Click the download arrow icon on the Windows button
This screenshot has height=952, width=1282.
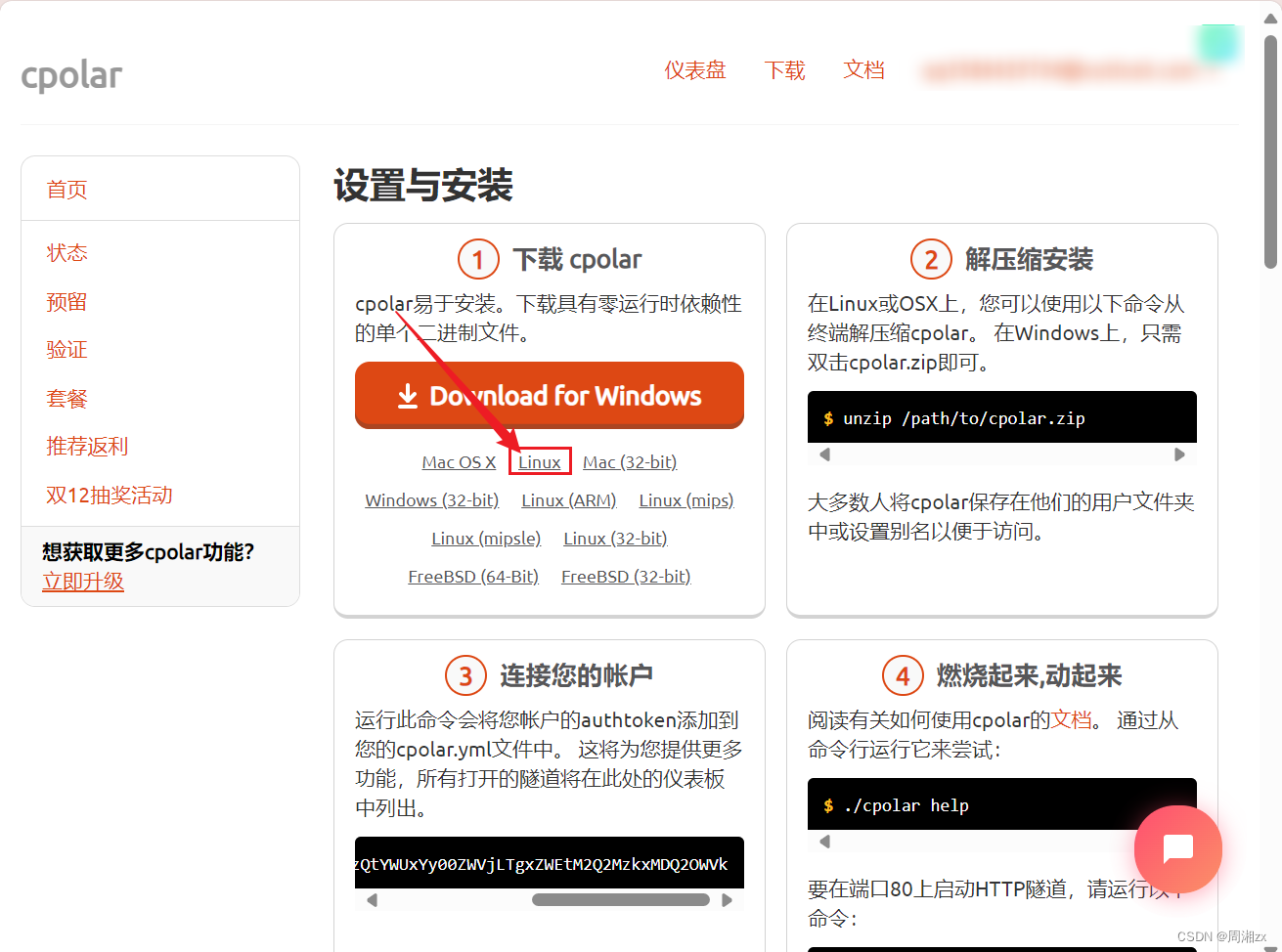407,395
